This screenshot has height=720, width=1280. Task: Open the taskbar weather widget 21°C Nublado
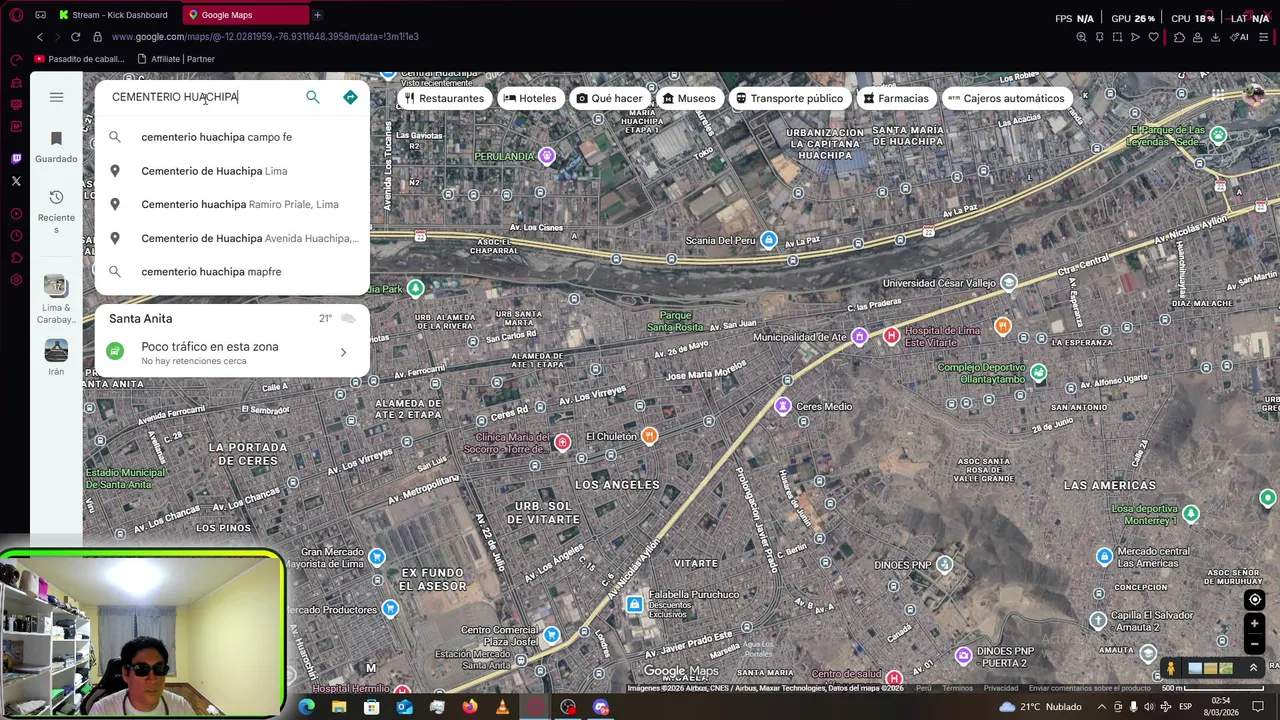(x=1040, y=707)
